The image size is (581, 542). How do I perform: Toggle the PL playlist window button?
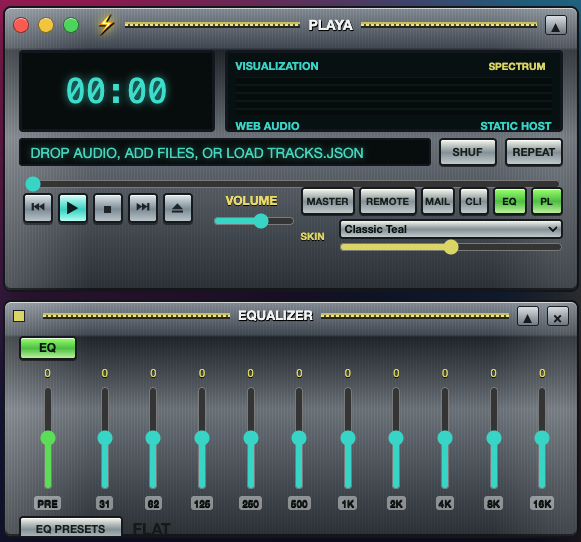coord(547,201)
